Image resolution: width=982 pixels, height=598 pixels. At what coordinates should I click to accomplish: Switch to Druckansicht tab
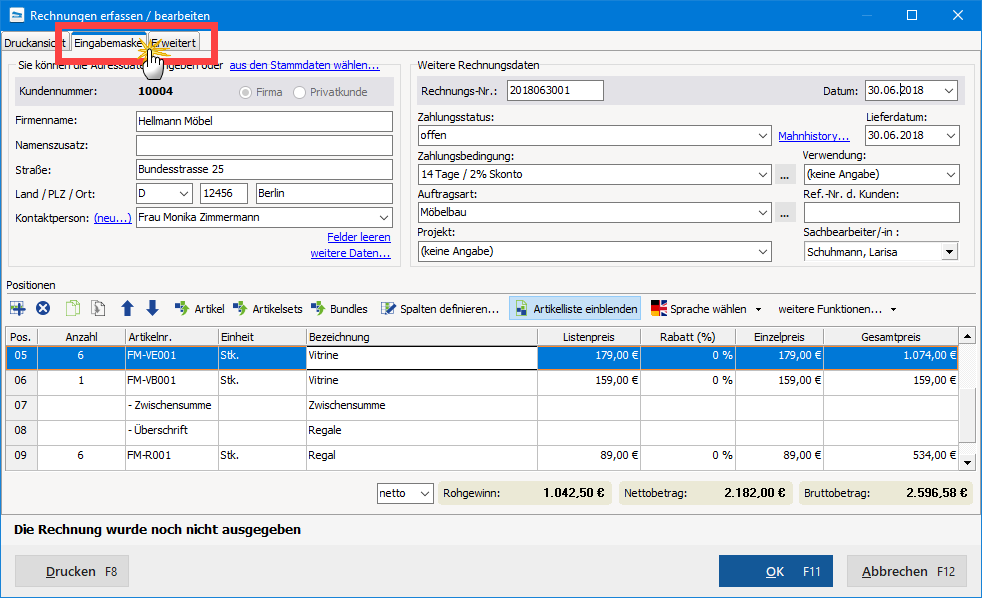click(x=34, y=43)
